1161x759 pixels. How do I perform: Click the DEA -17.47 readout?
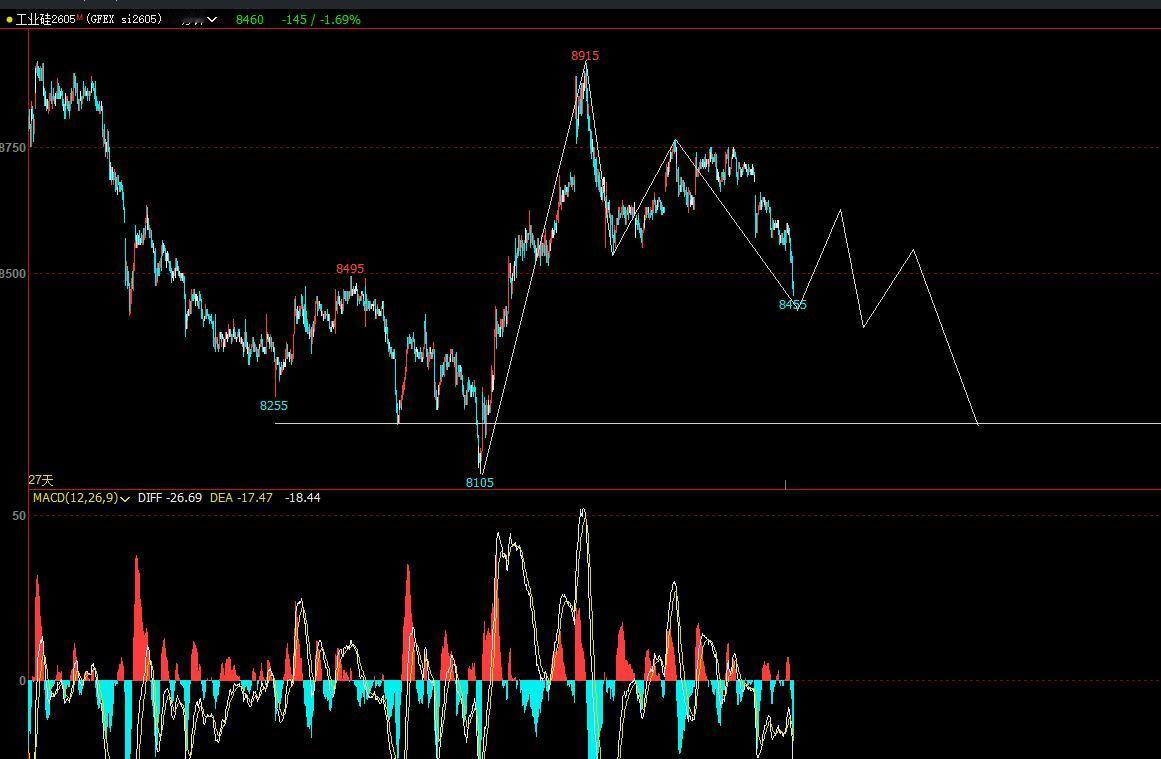point(241,498)
